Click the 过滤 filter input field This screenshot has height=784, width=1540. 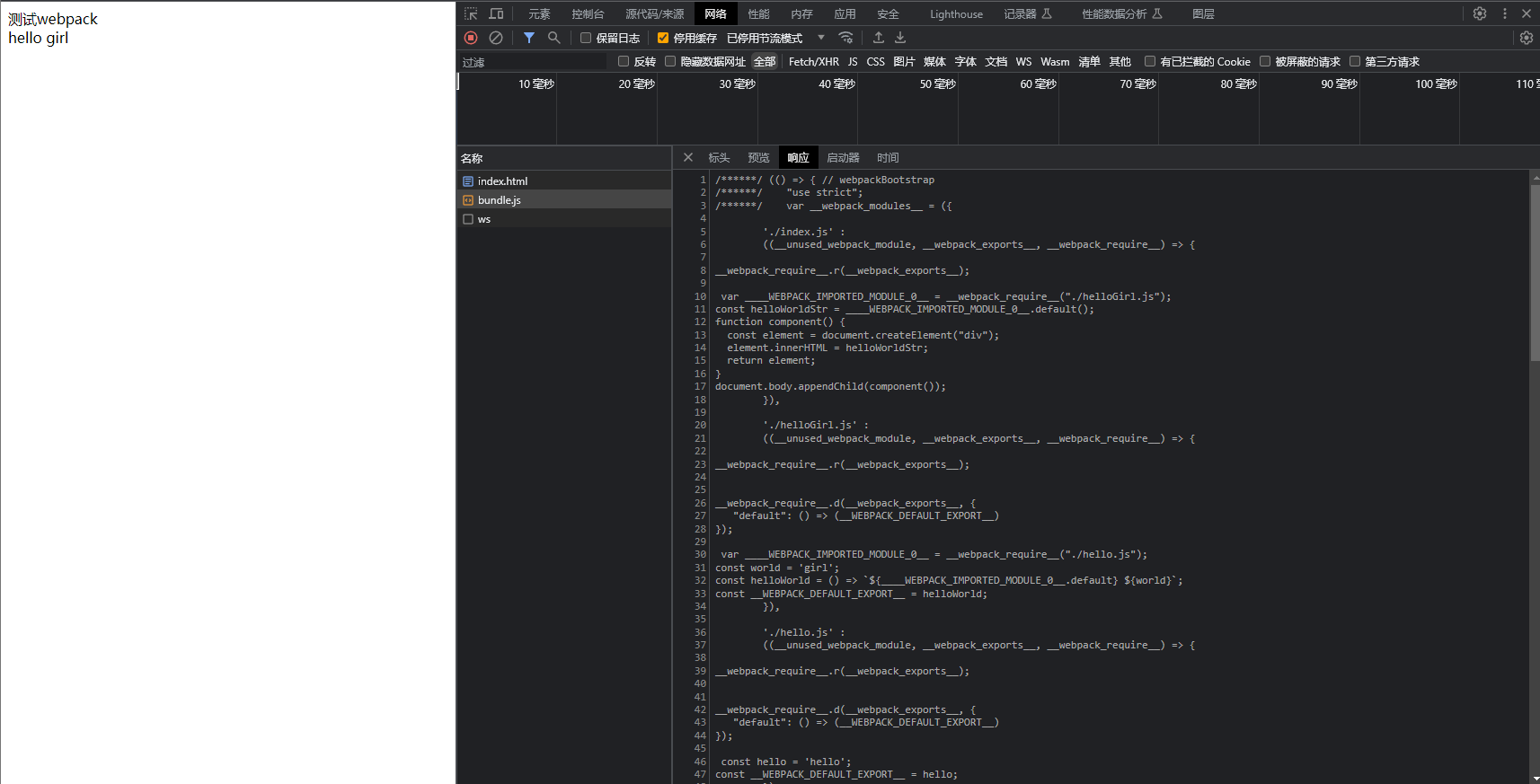click(535, 62)
